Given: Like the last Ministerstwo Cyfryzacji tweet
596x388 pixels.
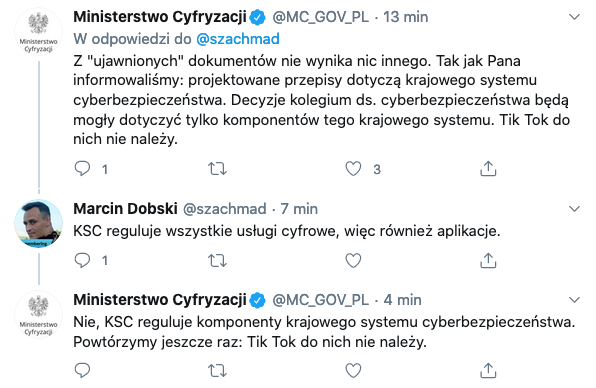Looking at the screenshot, I should coord(353,371).
